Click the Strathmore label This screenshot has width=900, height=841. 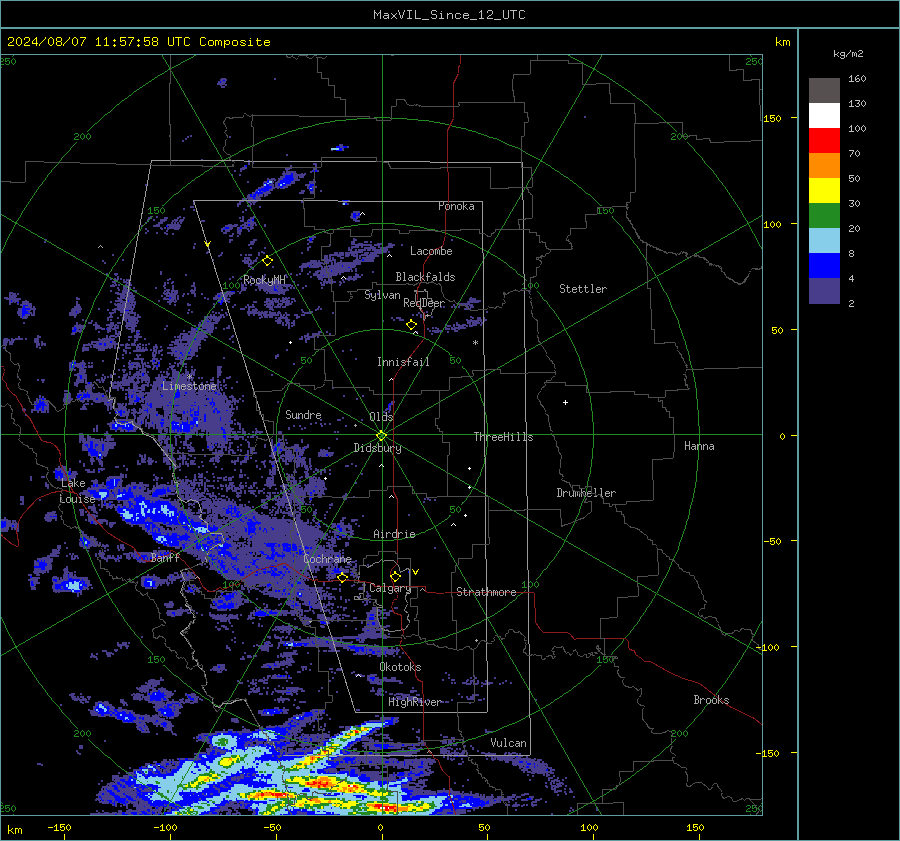pyautogui.click(x=486, y=592)
